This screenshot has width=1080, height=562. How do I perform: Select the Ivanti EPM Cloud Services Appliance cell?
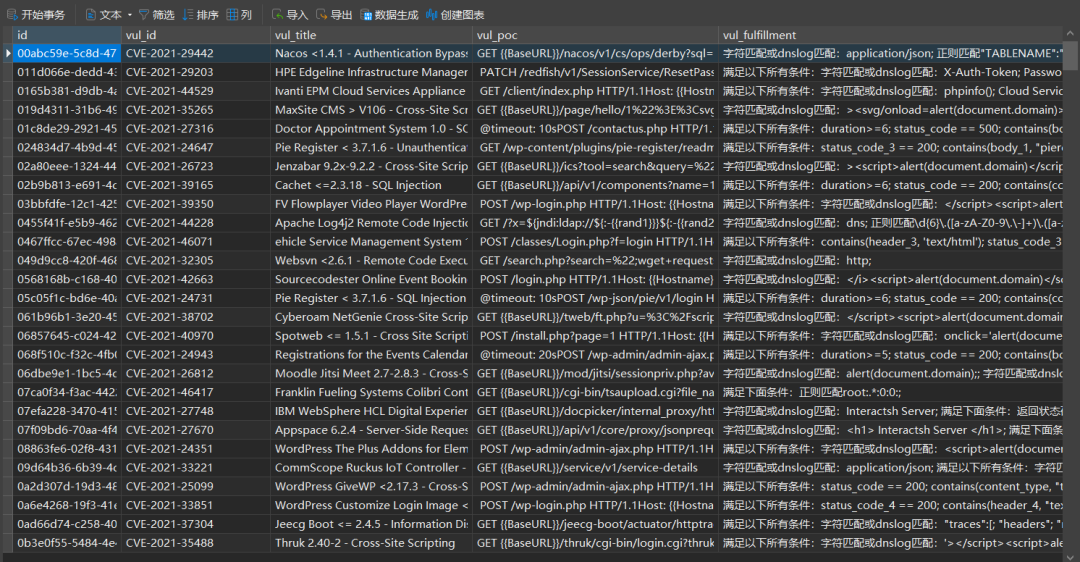(x=371, y=91)
